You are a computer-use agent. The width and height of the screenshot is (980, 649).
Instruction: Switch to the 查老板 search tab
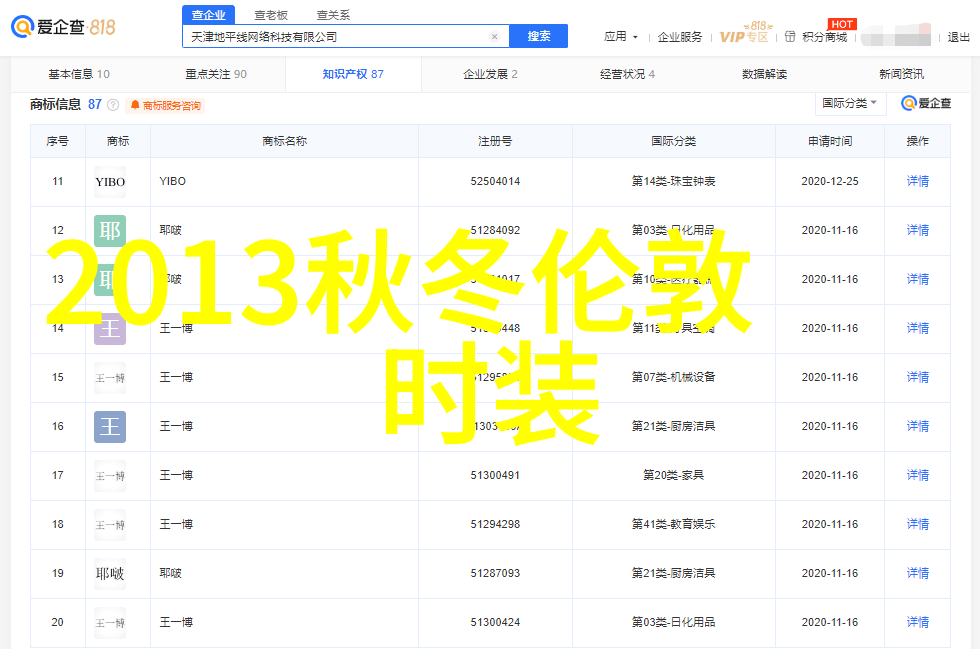pos(271,15)
